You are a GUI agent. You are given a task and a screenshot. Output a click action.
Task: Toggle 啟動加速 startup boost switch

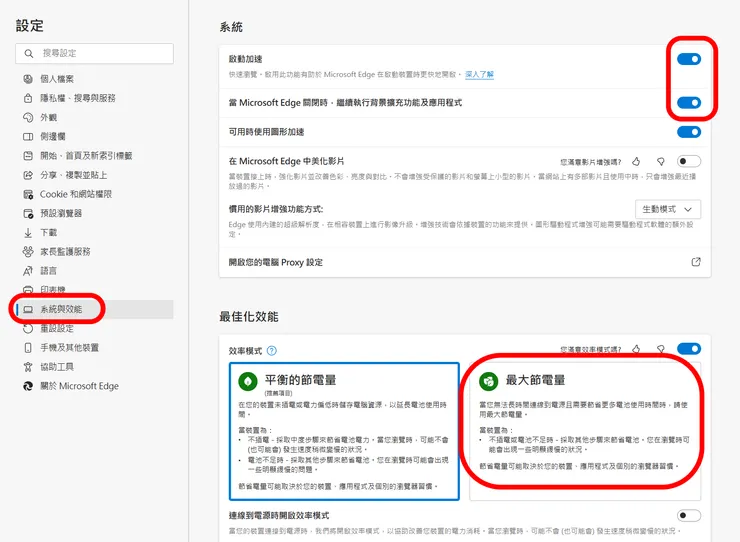pos(689,59)
